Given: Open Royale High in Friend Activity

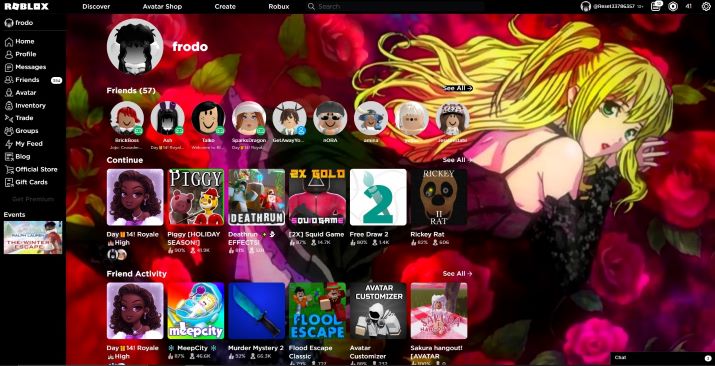Looking at the screenshot, I should 135,311.
